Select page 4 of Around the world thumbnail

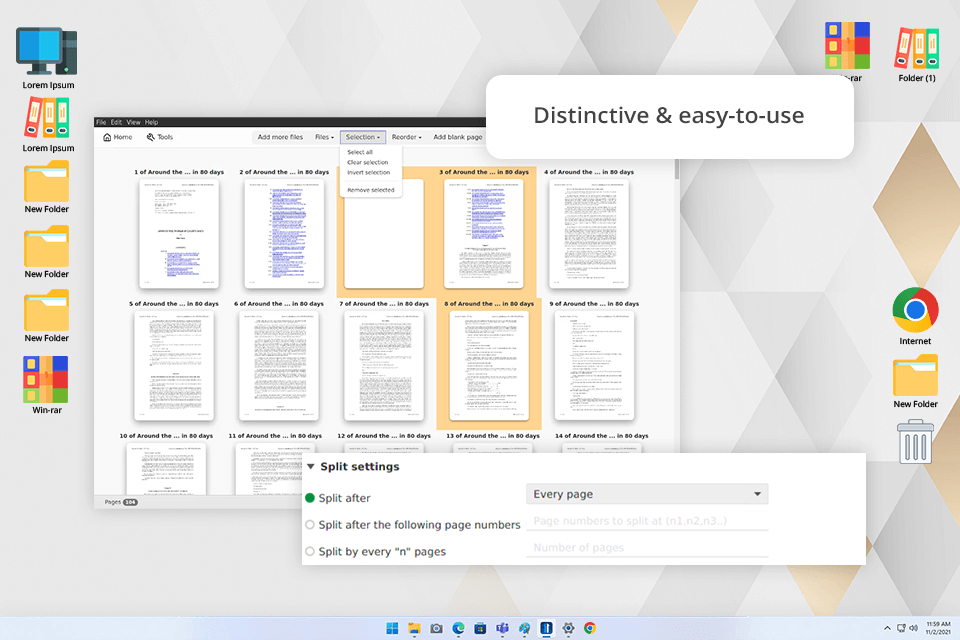pyautogui.click(x=589, y=234)
